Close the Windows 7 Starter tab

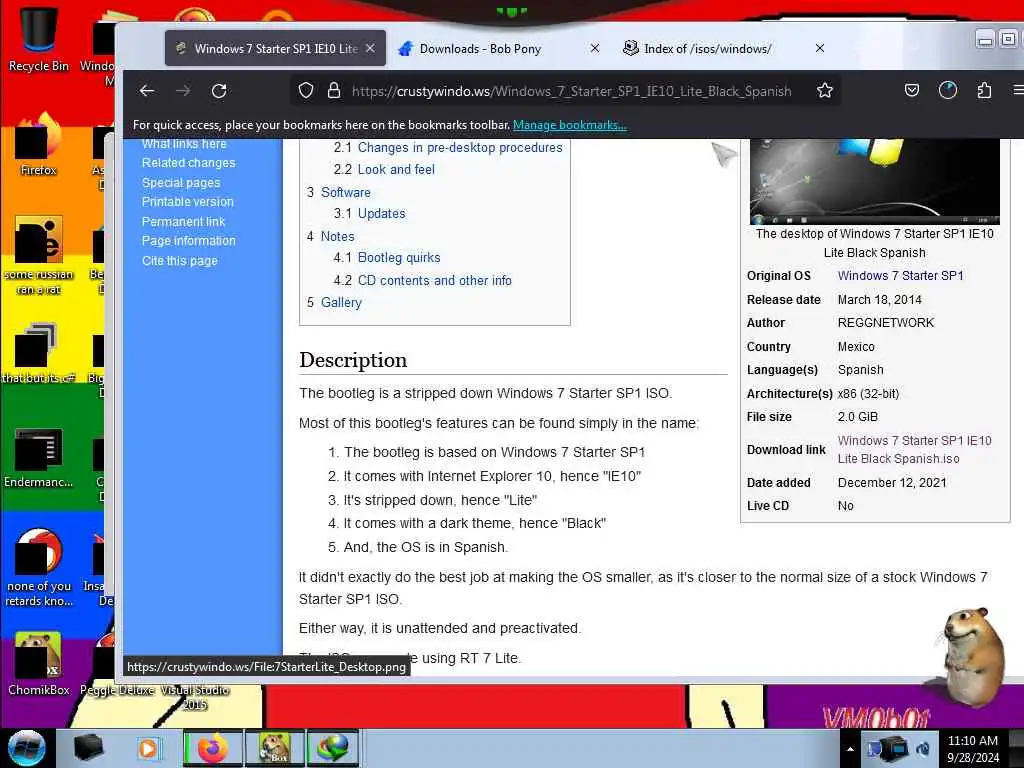[370, 48]
